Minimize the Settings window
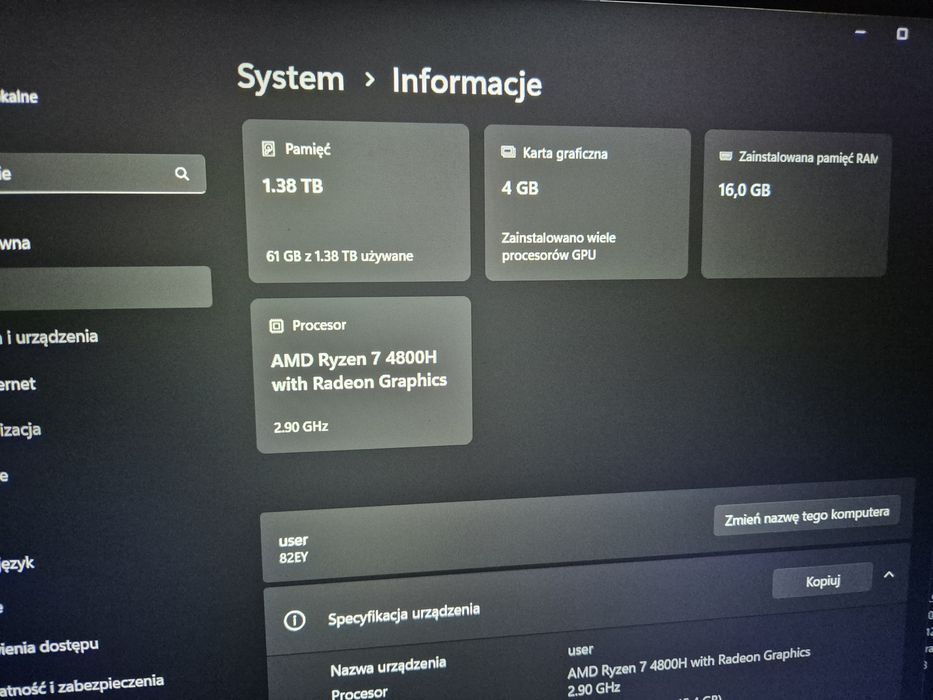The height and width of the screenshot is (700, 933). point(860,32)
